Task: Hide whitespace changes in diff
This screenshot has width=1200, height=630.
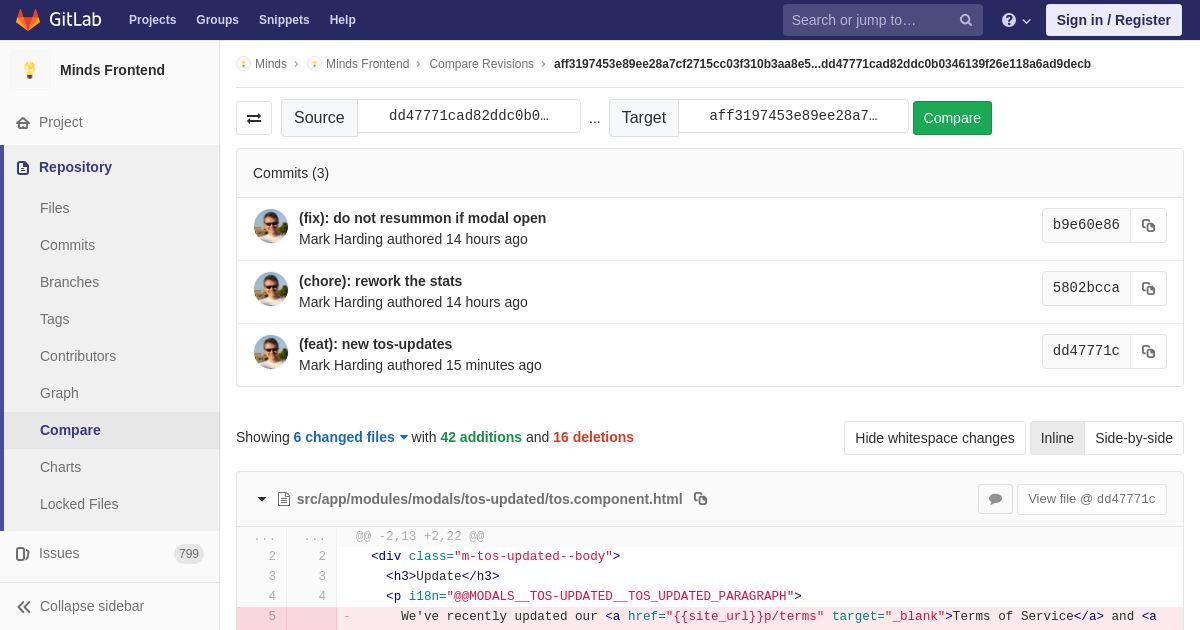Action: (x=935, y=438)
